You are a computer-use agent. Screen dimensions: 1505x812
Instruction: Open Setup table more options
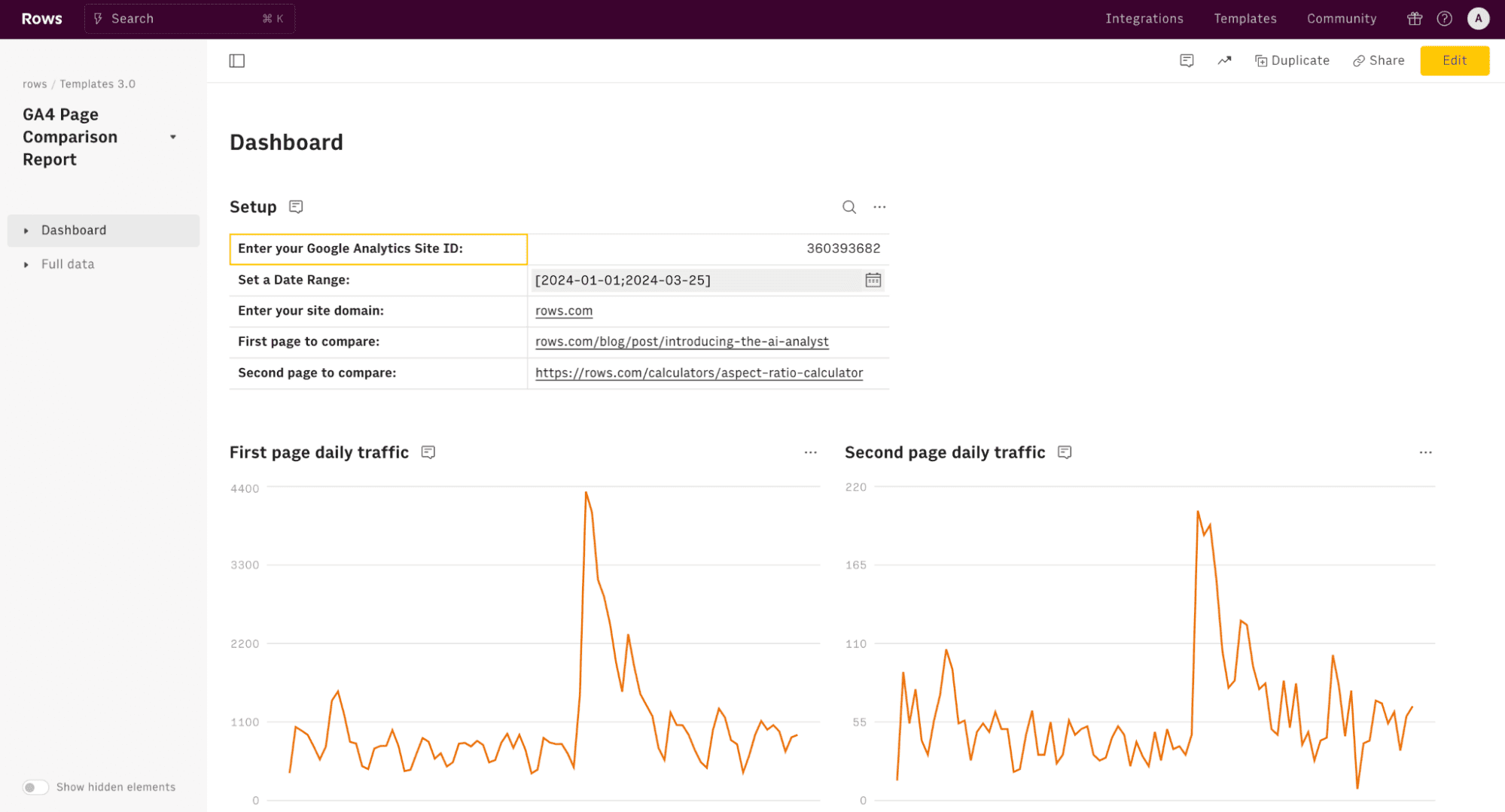coord(879,207)
